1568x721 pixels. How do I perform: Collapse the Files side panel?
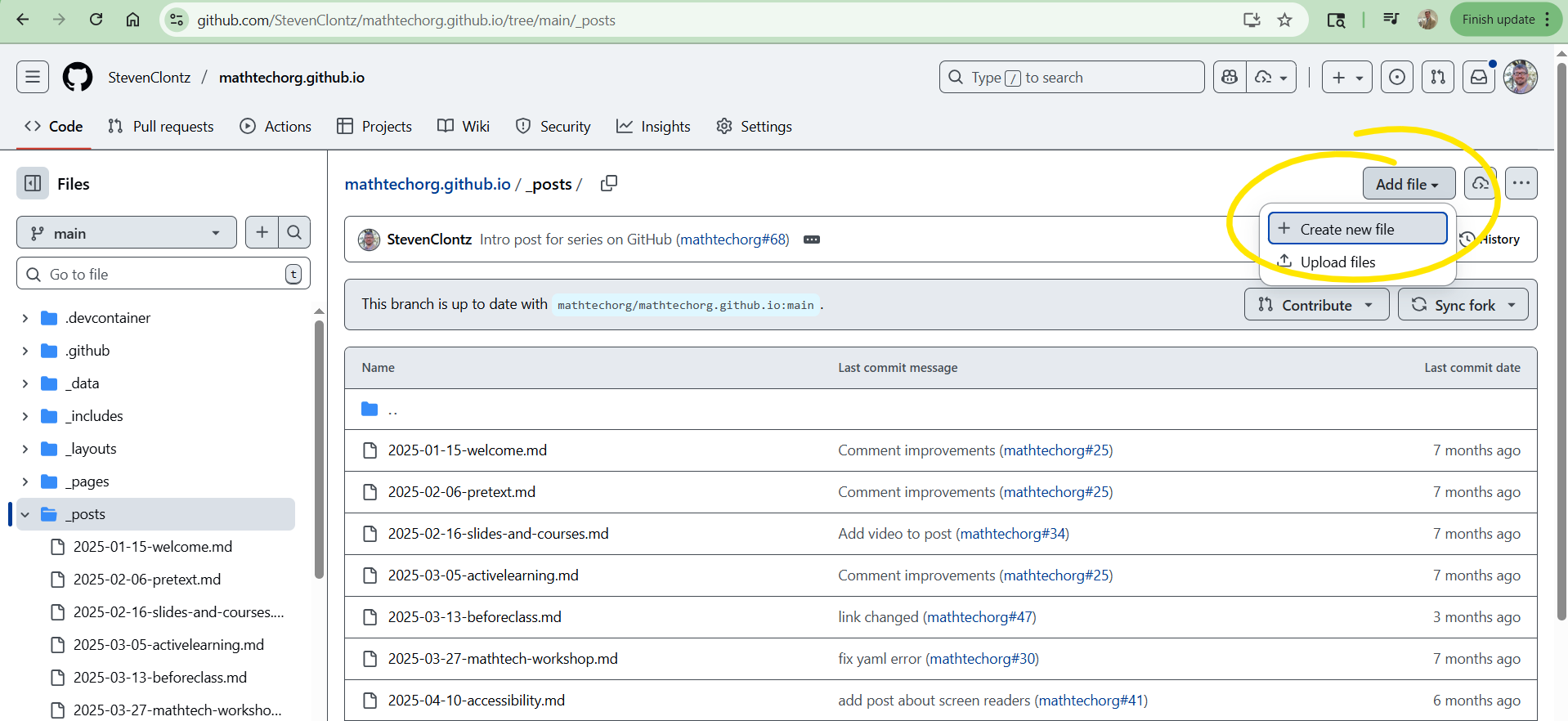point(33,184)
